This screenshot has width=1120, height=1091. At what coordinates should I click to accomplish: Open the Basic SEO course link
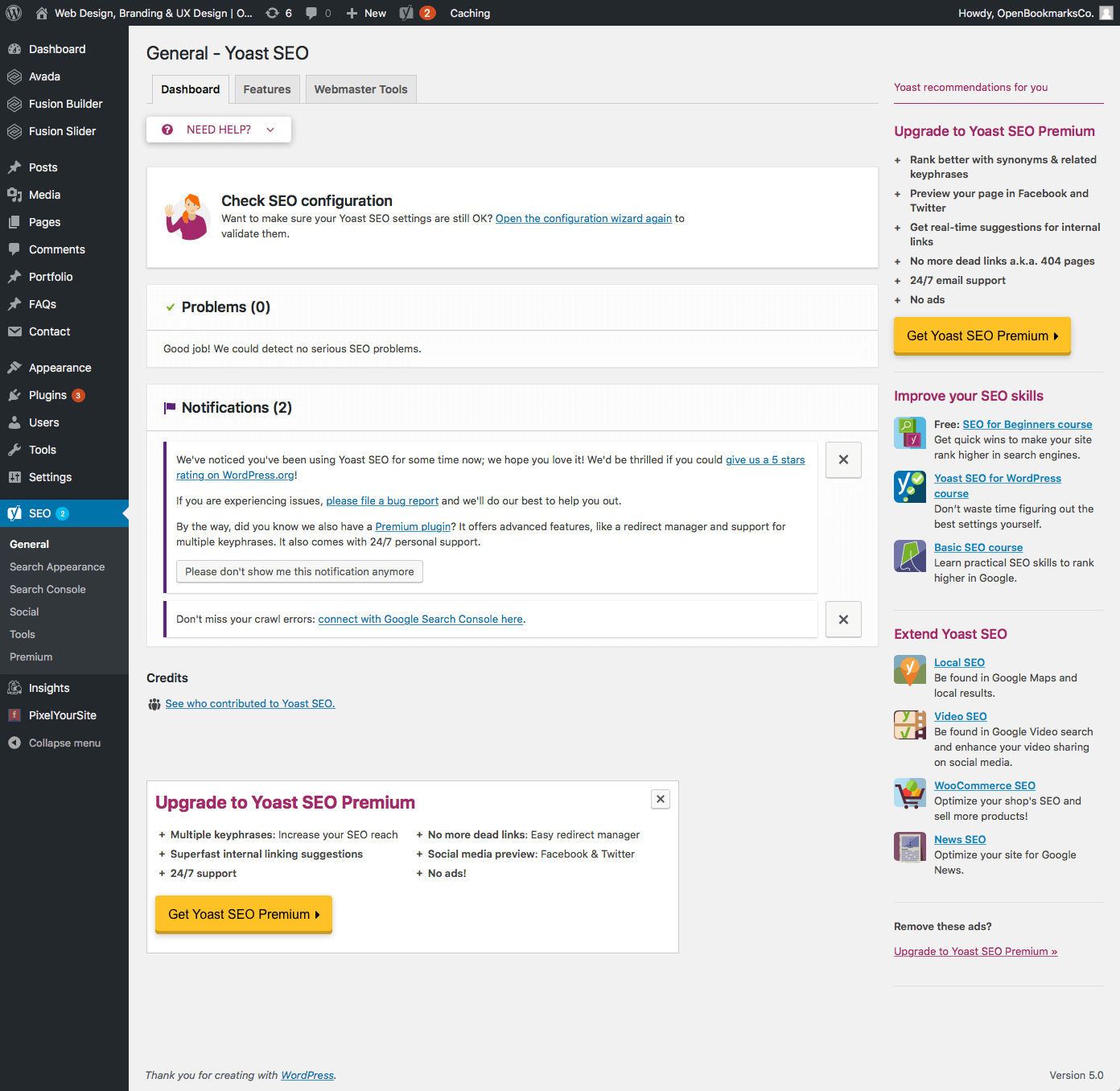coord(978,547)
